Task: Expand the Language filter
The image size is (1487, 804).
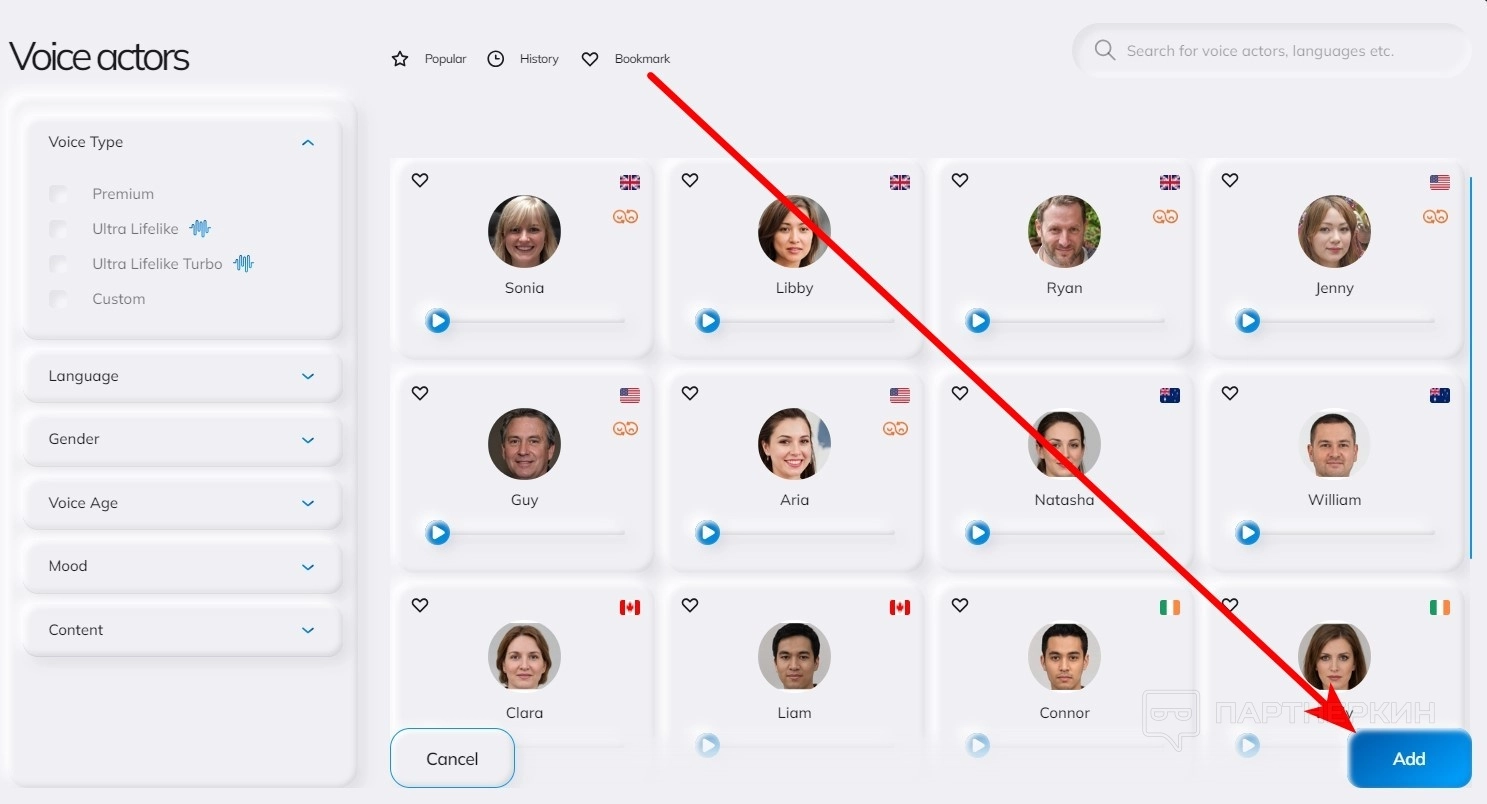Action: point(182,376)
